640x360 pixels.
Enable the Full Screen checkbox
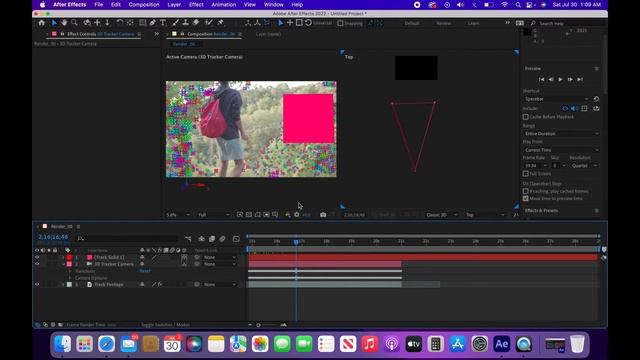pos(526,173)
